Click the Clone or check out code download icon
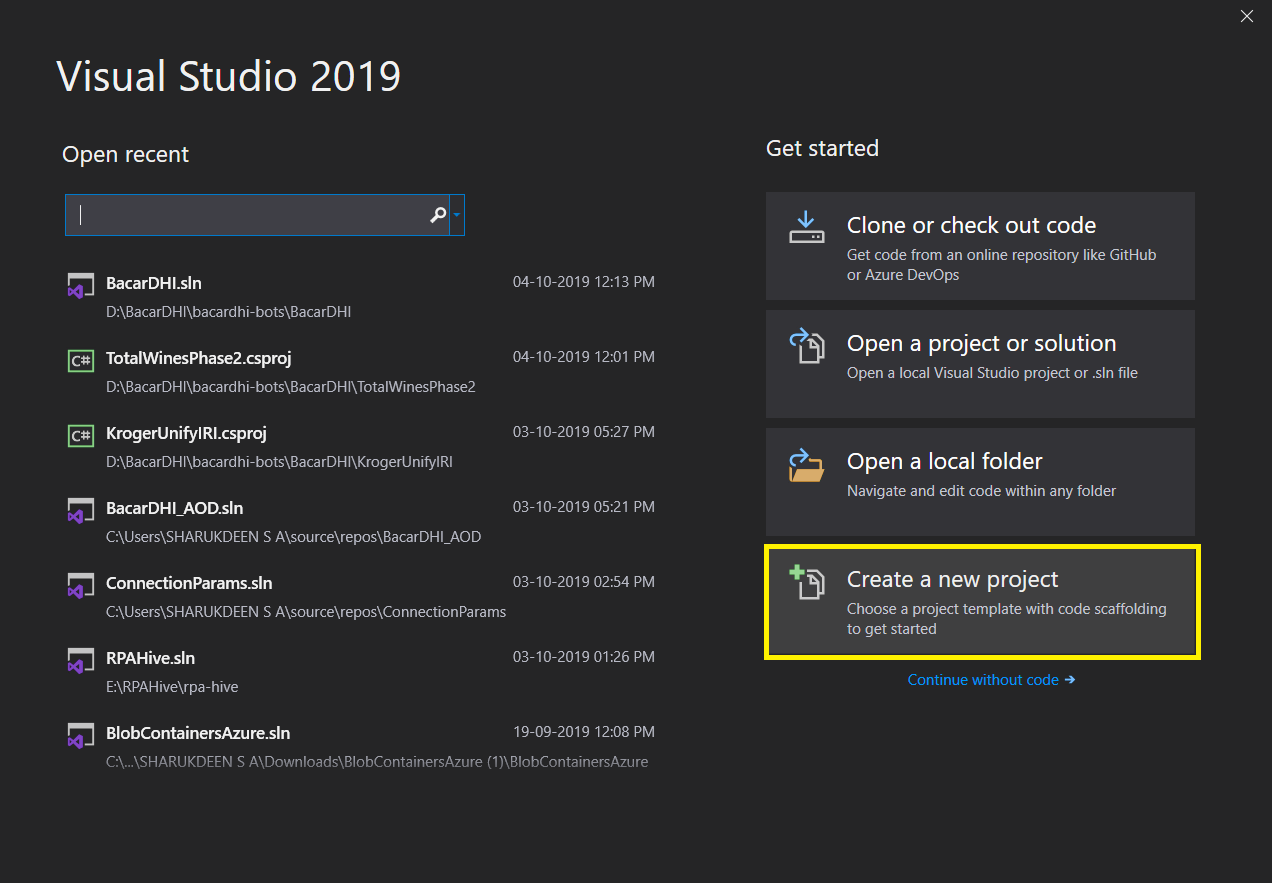The image size is (1272, 883). (x=807, y=228)
